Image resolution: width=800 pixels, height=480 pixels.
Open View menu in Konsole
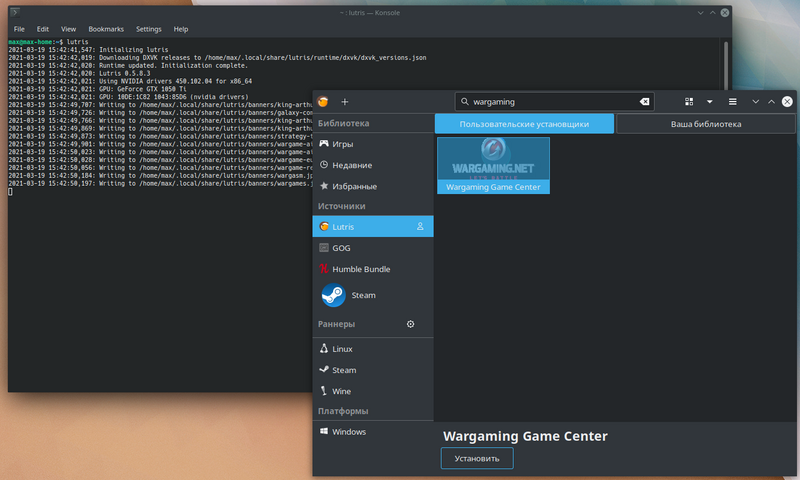tap(68, 29)
